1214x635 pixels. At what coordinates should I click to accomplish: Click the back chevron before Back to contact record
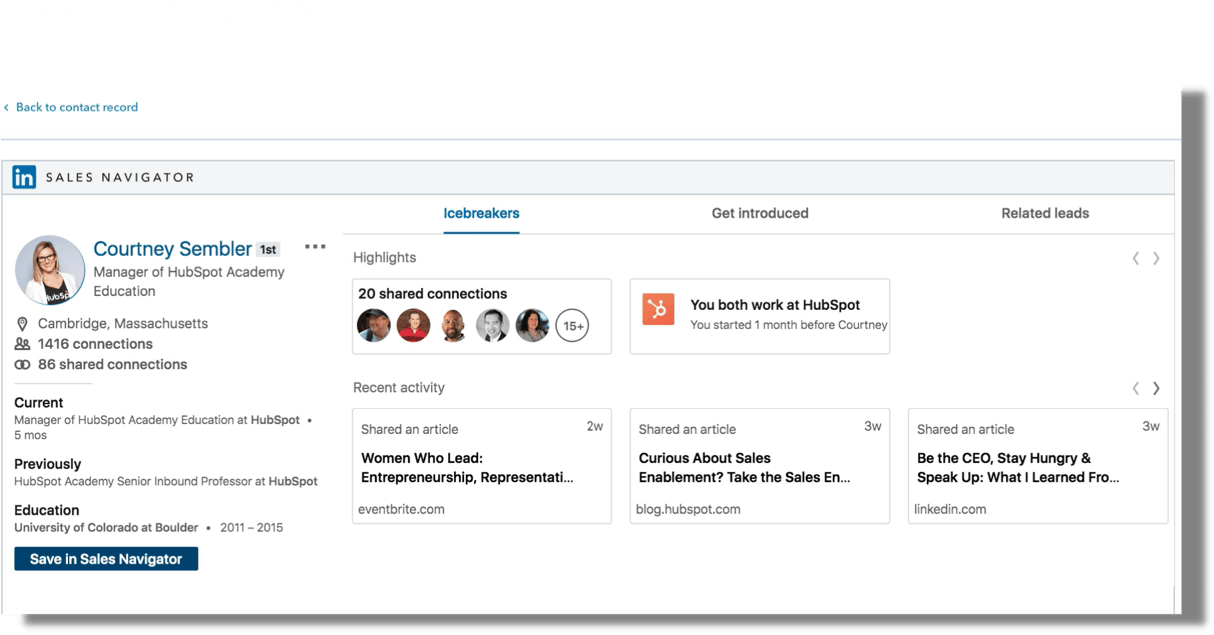pos(7,107)
